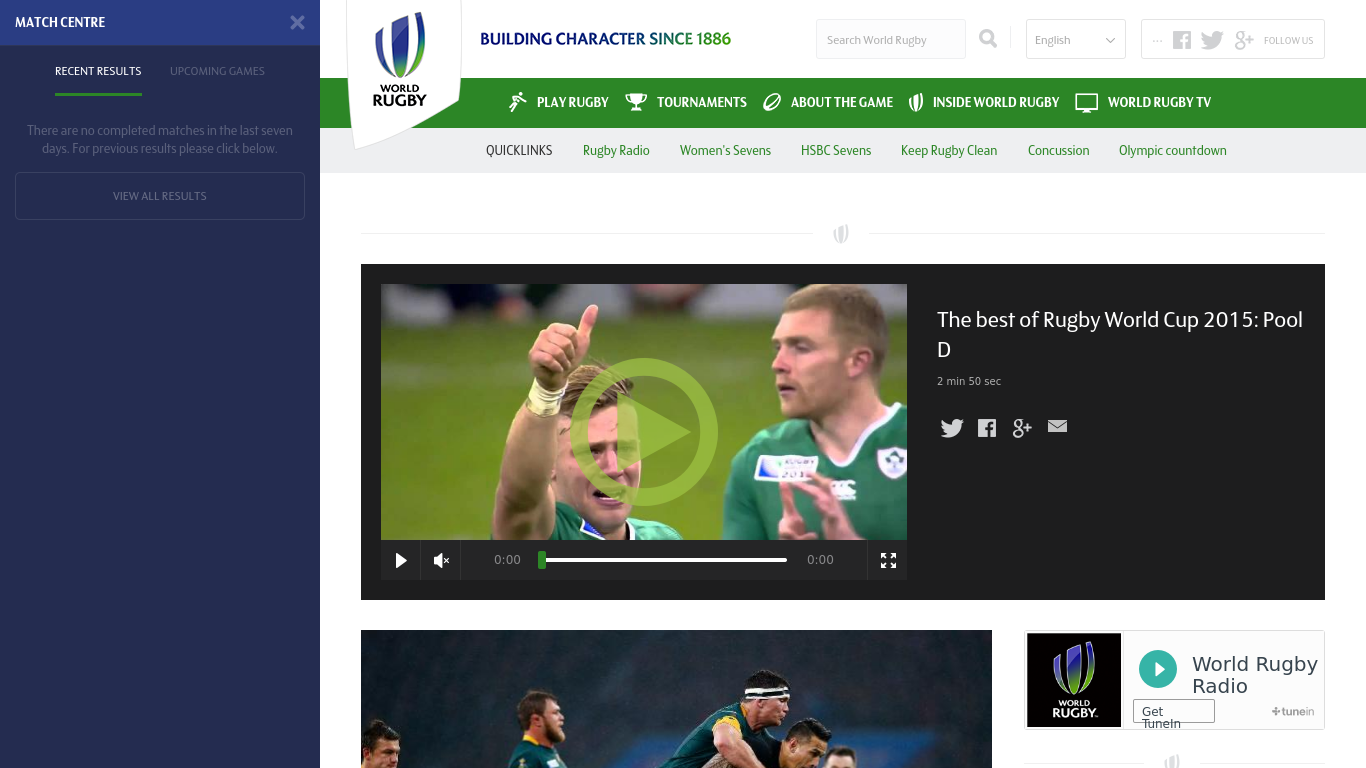Enter fullscreen mode on the video player
The width and height of the screenshot is (1366, 768).
coord(887,560)
